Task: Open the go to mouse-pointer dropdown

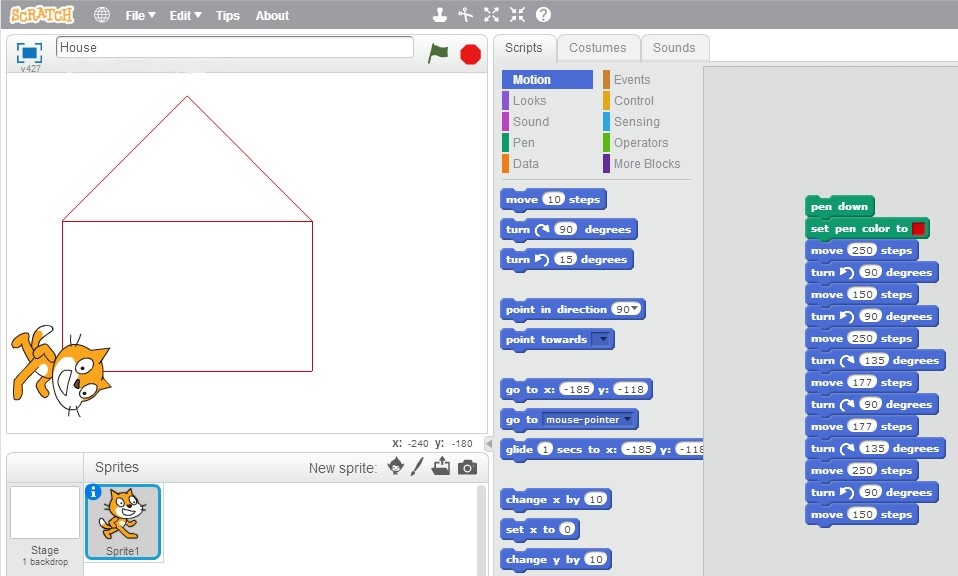Action: click(x=627, y=420)
